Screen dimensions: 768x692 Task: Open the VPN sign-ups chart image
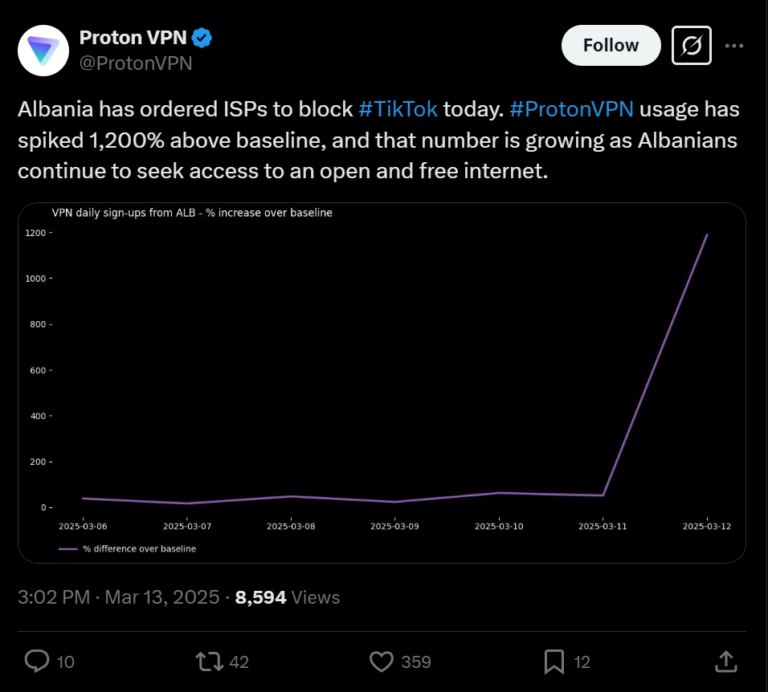coord(382,382)
